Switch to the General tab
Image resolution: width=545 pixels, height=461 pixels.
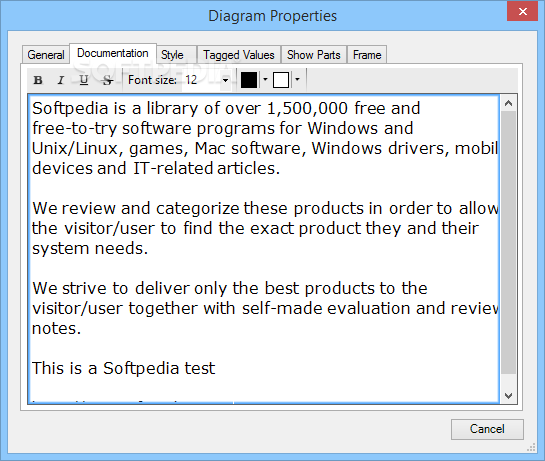coord(46,55)
